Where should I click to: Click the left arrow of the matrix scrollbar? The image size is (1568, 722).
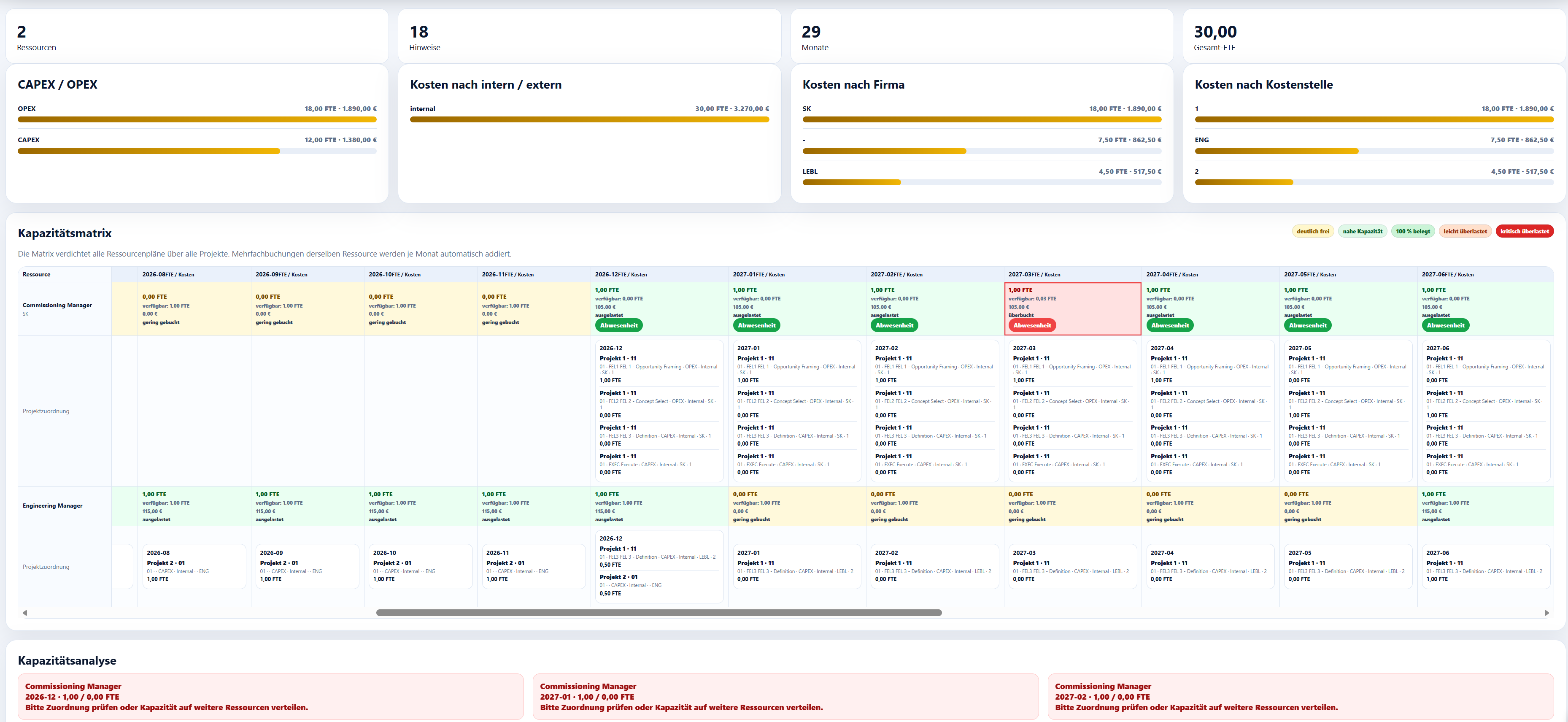25,612
